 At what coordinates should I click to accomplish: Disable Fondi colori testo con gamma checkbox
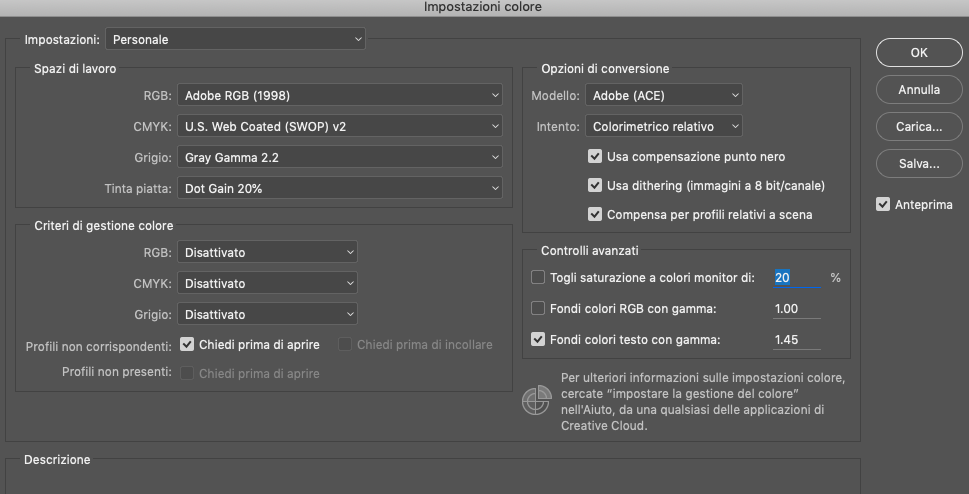click(538, 339)
